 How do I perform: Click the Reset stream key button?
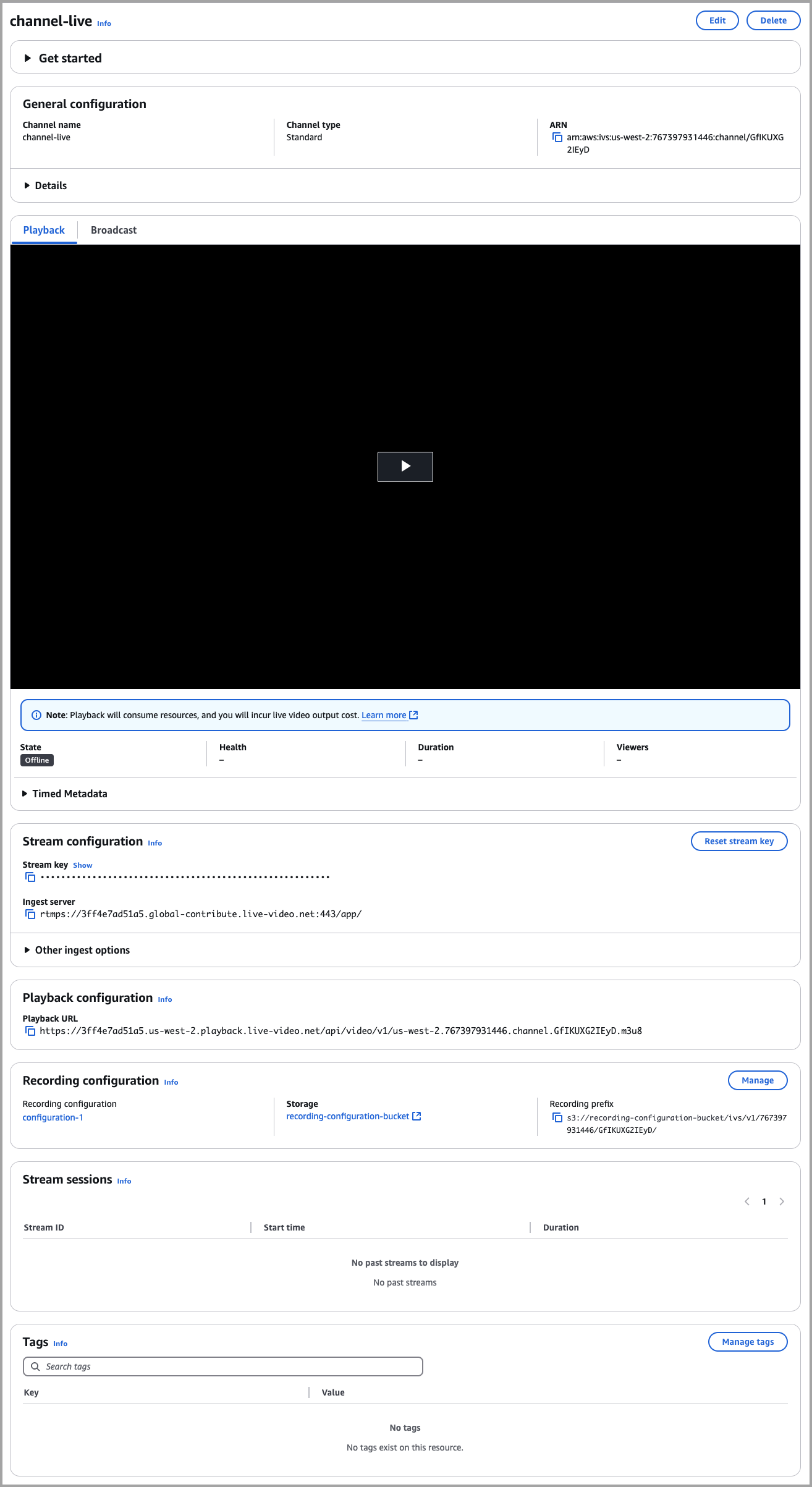coord(738,841)
